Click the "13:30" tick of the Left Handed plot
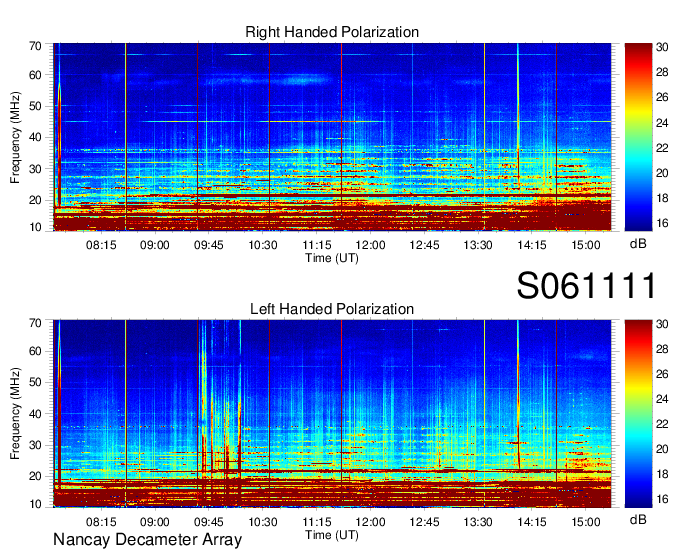680x552 pixels. click(478, 522)
